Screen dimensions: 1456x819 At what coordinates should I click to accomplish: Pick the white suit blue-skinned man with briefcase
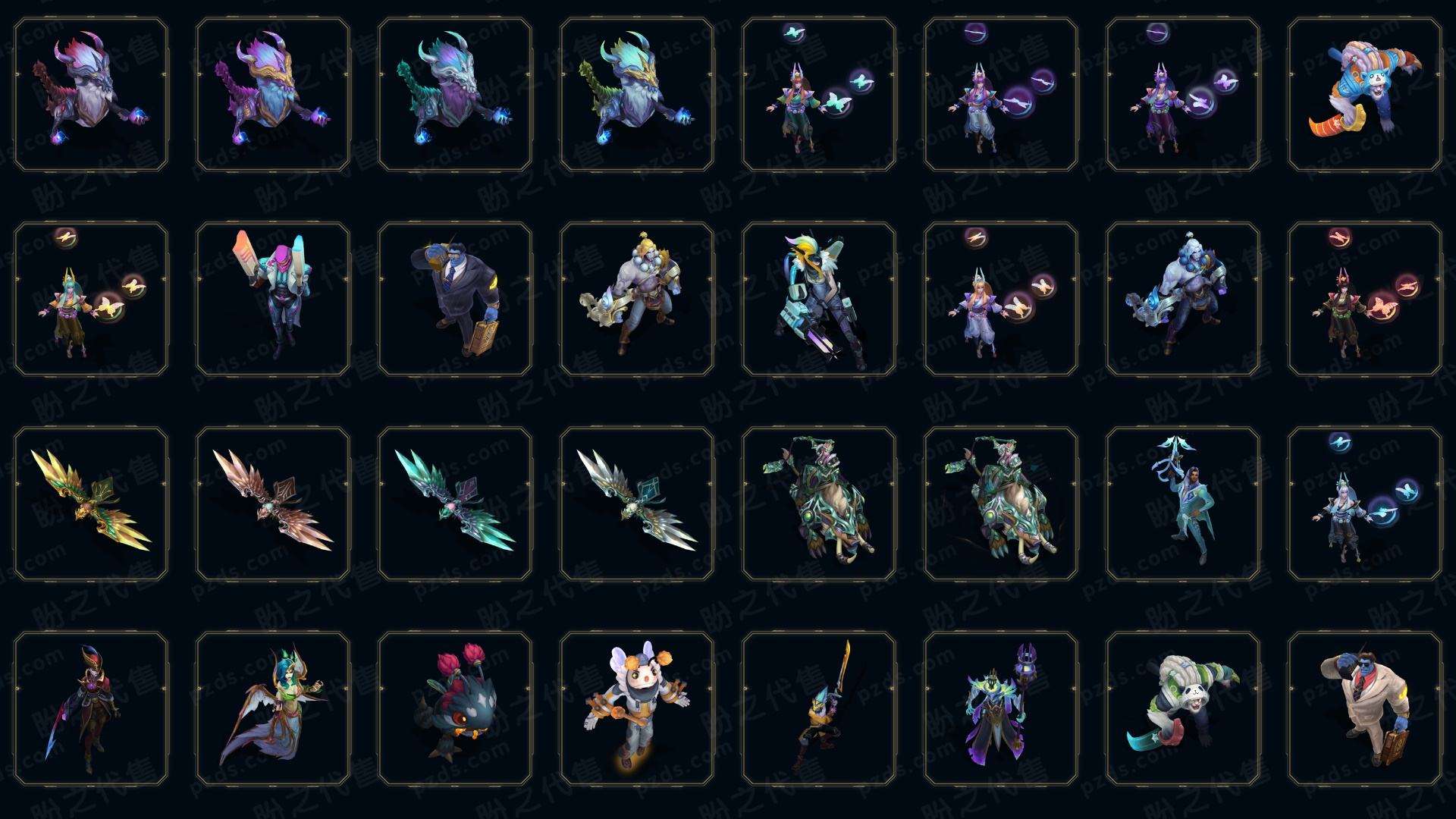pyautogui.click(x=1364, y=708)
